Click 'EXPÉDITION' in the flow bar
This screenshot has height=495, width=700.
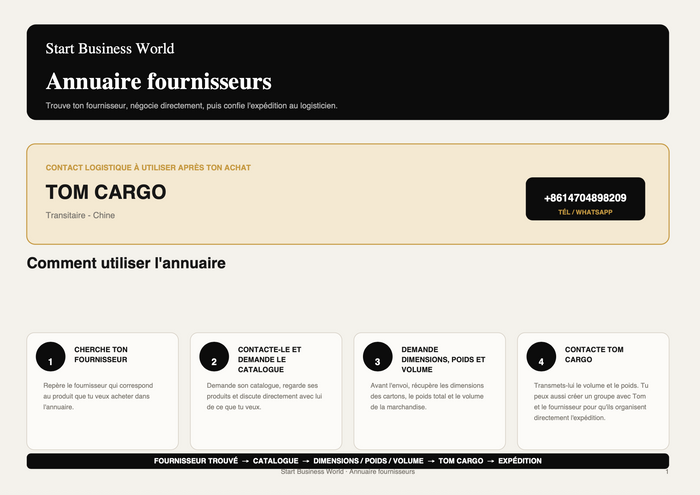[x=520, y=461]
